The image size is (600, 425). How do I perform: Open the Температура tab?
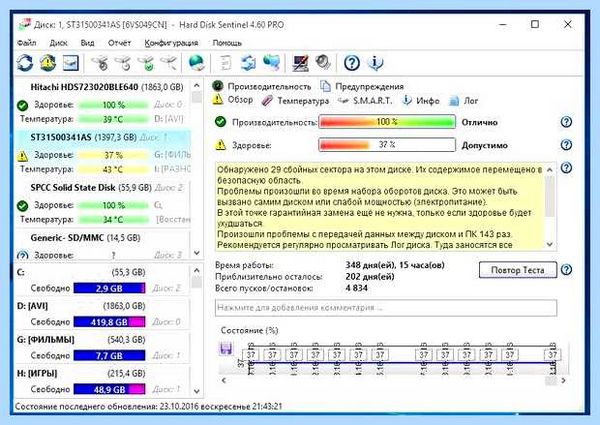[x=295, y=101]
